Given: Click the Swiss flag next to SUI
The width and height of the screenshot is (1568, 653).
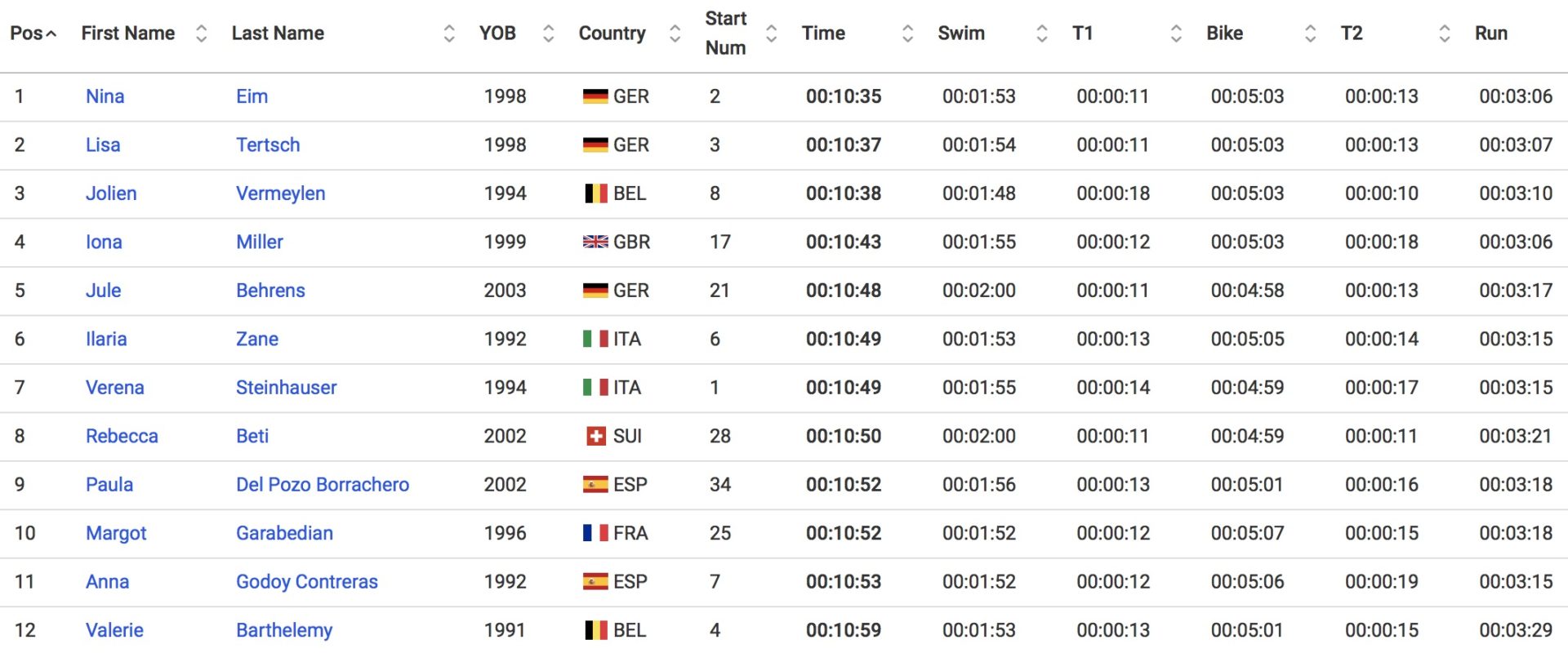Looking at the screenshot, I should [596, 437].
